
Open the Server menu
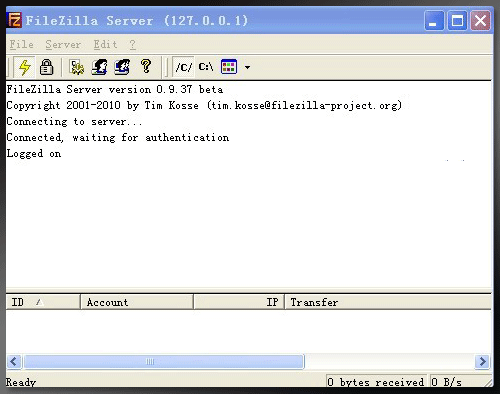point(63,44)
